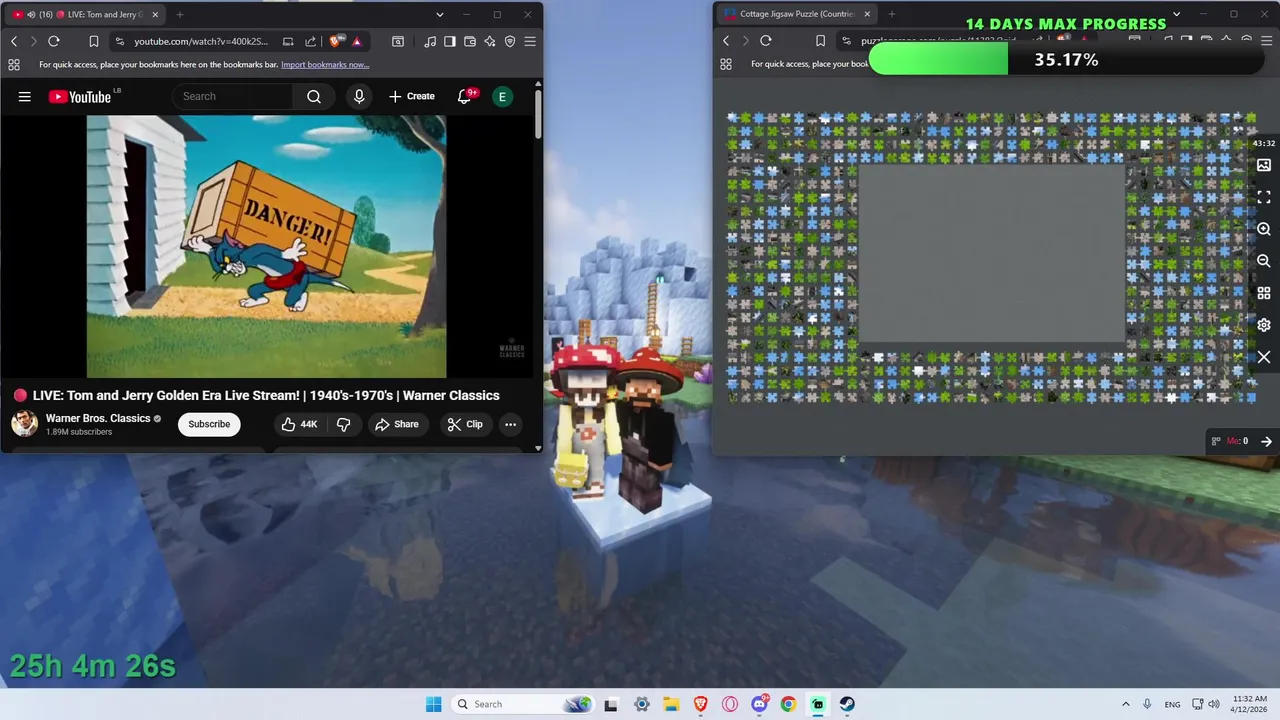Open Warner Bros. Classics channel avatar
1280x720 pixels.
click(x=25, y=424)
